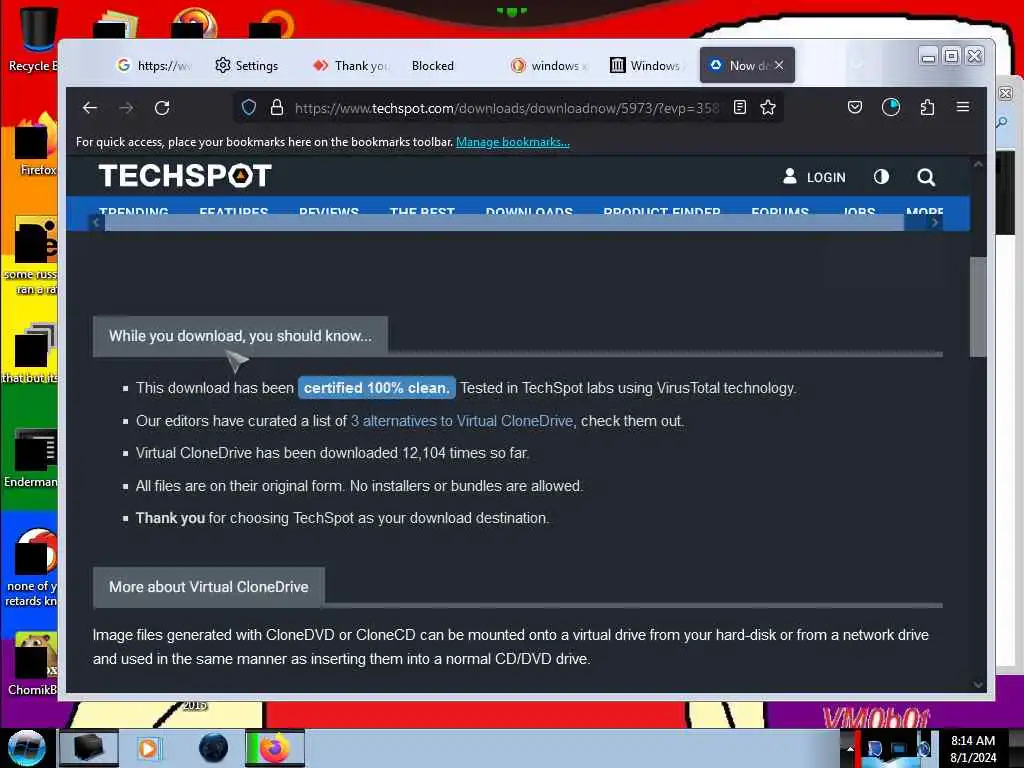Open Pocket save icon in toolbar
Viewport: 1024px width, 768px height.
(x=854, y=107)
